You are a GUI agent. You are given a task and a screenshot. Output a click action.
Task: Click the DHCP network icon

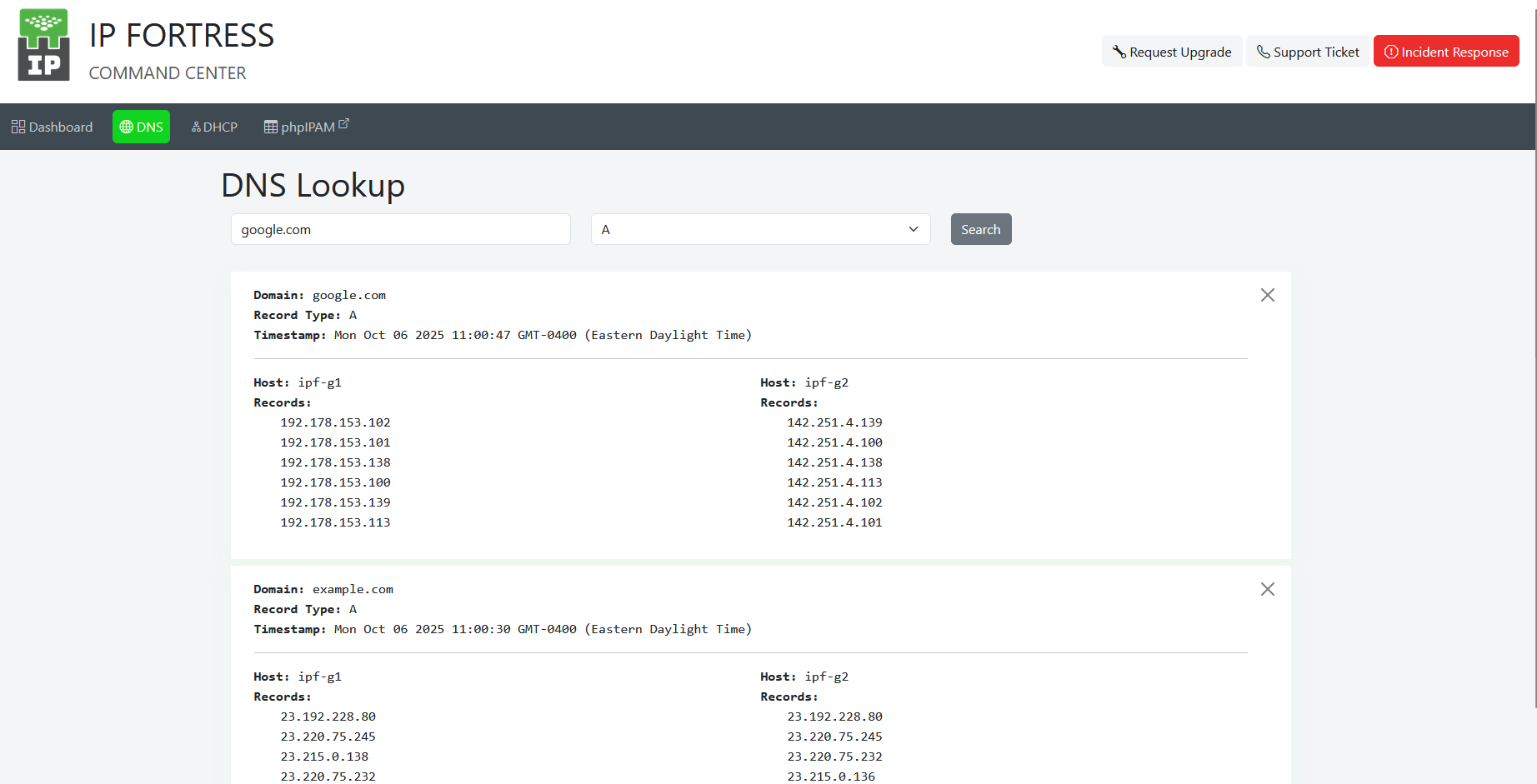[x=197, y=127]
